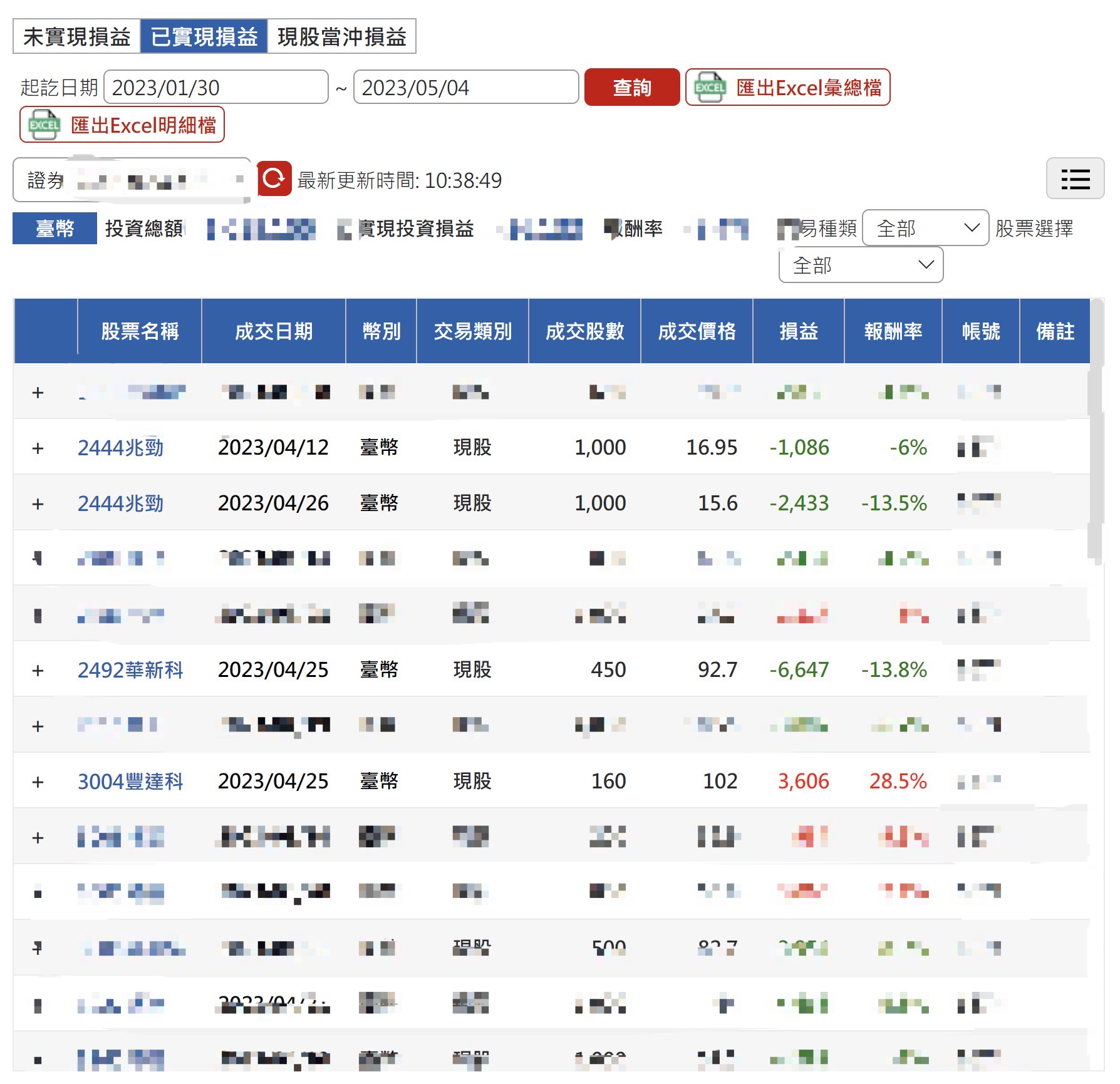
Task: Expand the 2492華新科 row
Action: click(x=38, y=670)
